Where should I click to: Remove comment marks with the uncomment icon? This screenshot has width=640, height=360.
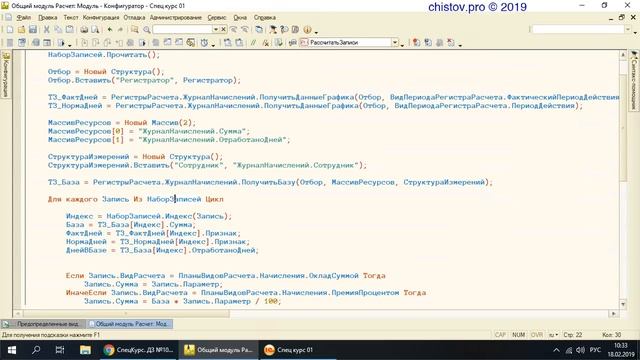click(x=266, y=43)
